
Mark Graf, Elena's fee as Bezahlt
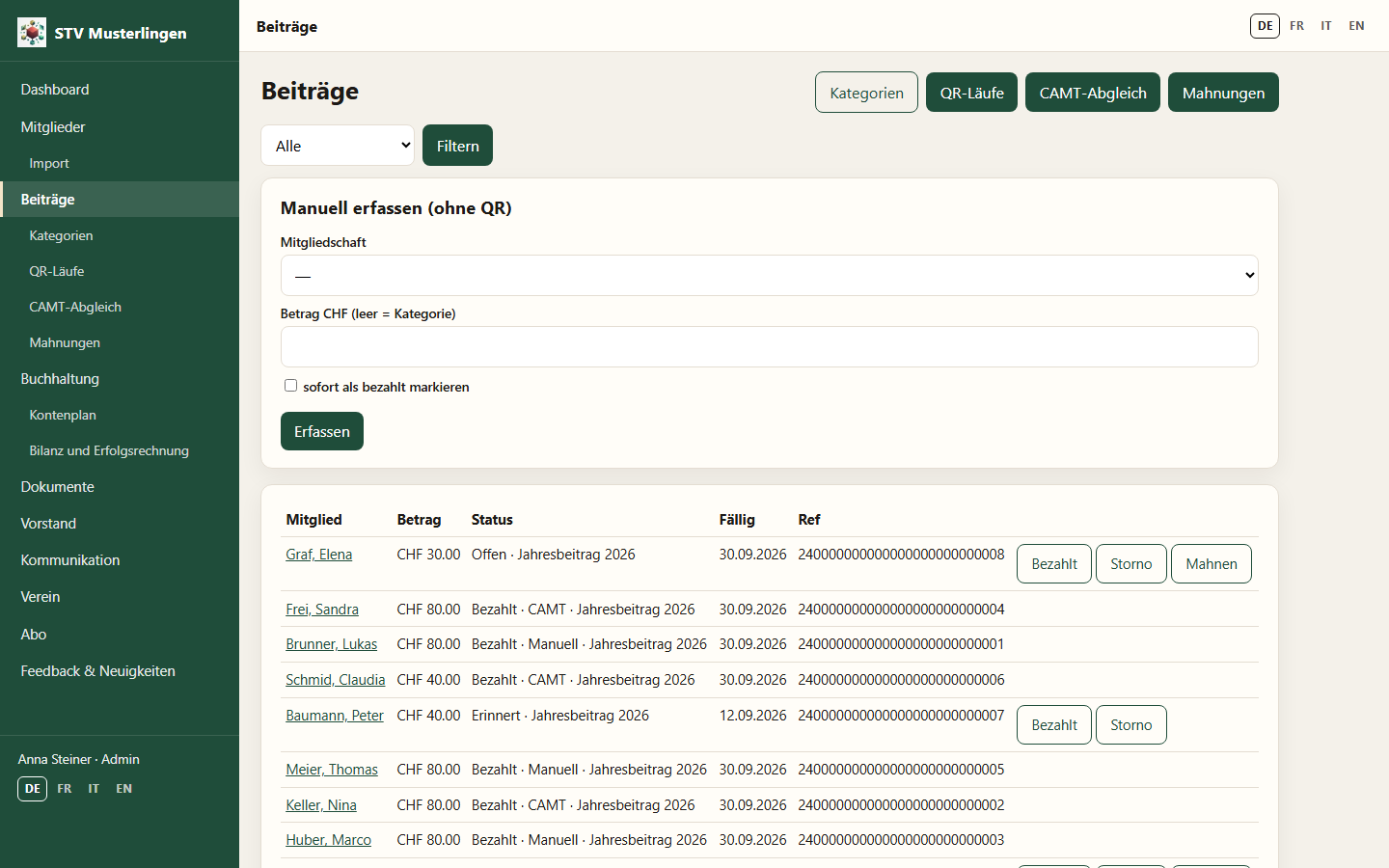coord(1054,564)
